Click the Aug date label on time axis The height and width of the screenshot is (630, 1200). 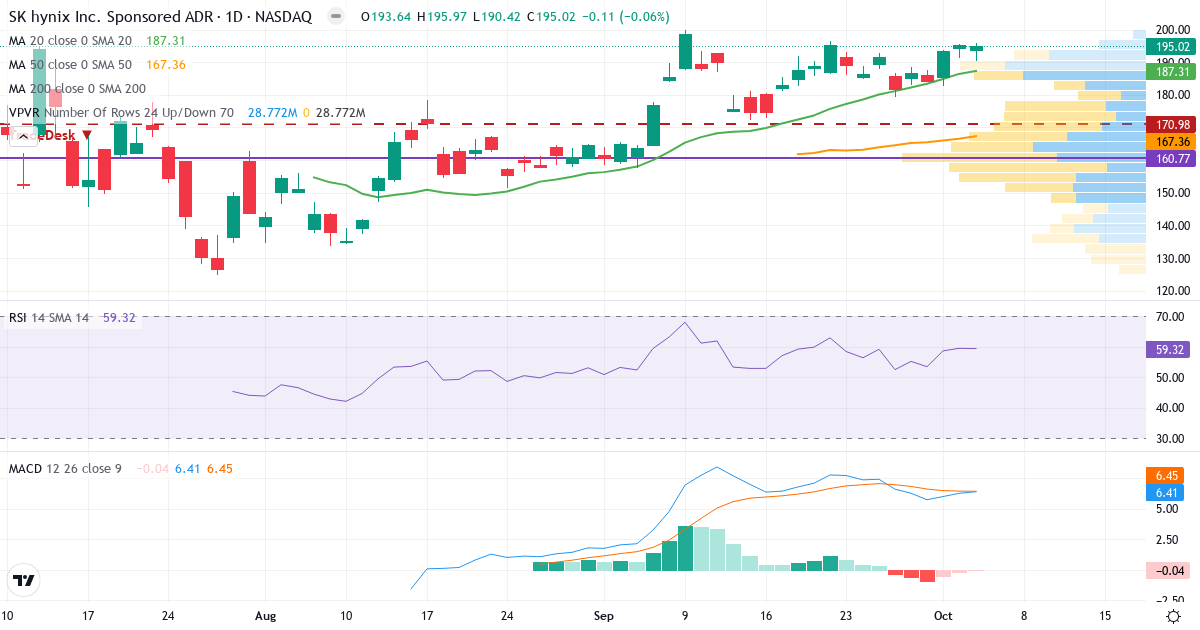click(x=265, y=615)
